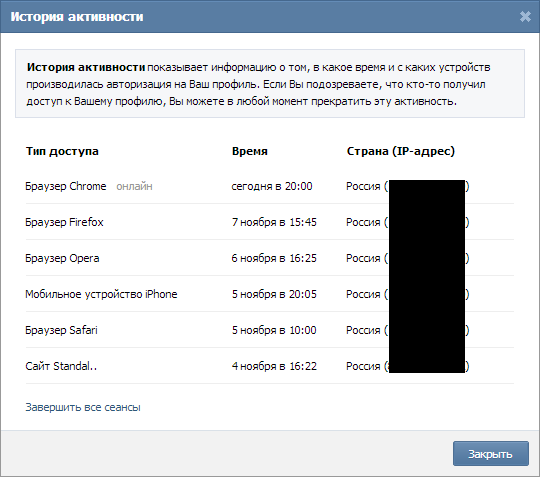Select the Мобильное устройство iPhone entry
The height and width of the screenshot is (477, 540).
[x=101, y=294]
